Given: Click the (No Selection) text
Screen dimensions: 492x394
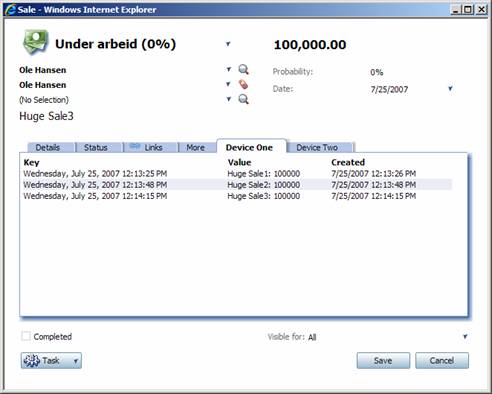Looking at the screenshot, I should coord(44,100).
